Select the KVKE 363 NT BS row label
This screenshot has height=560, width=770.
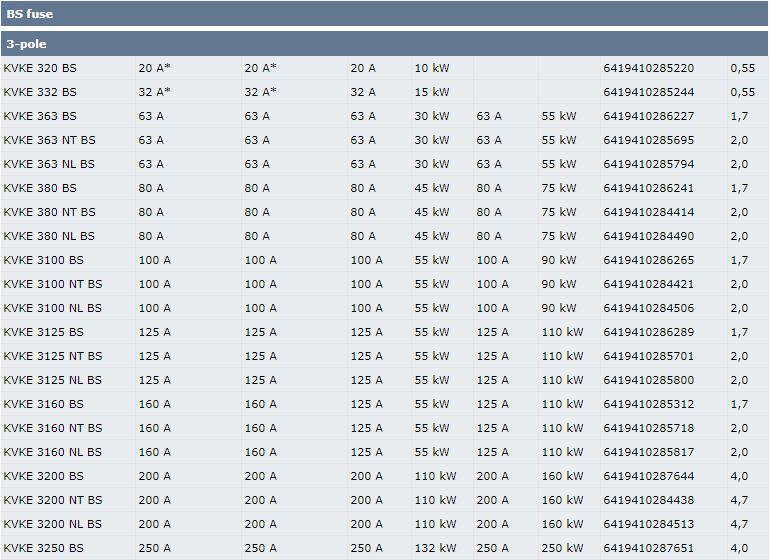49,140
